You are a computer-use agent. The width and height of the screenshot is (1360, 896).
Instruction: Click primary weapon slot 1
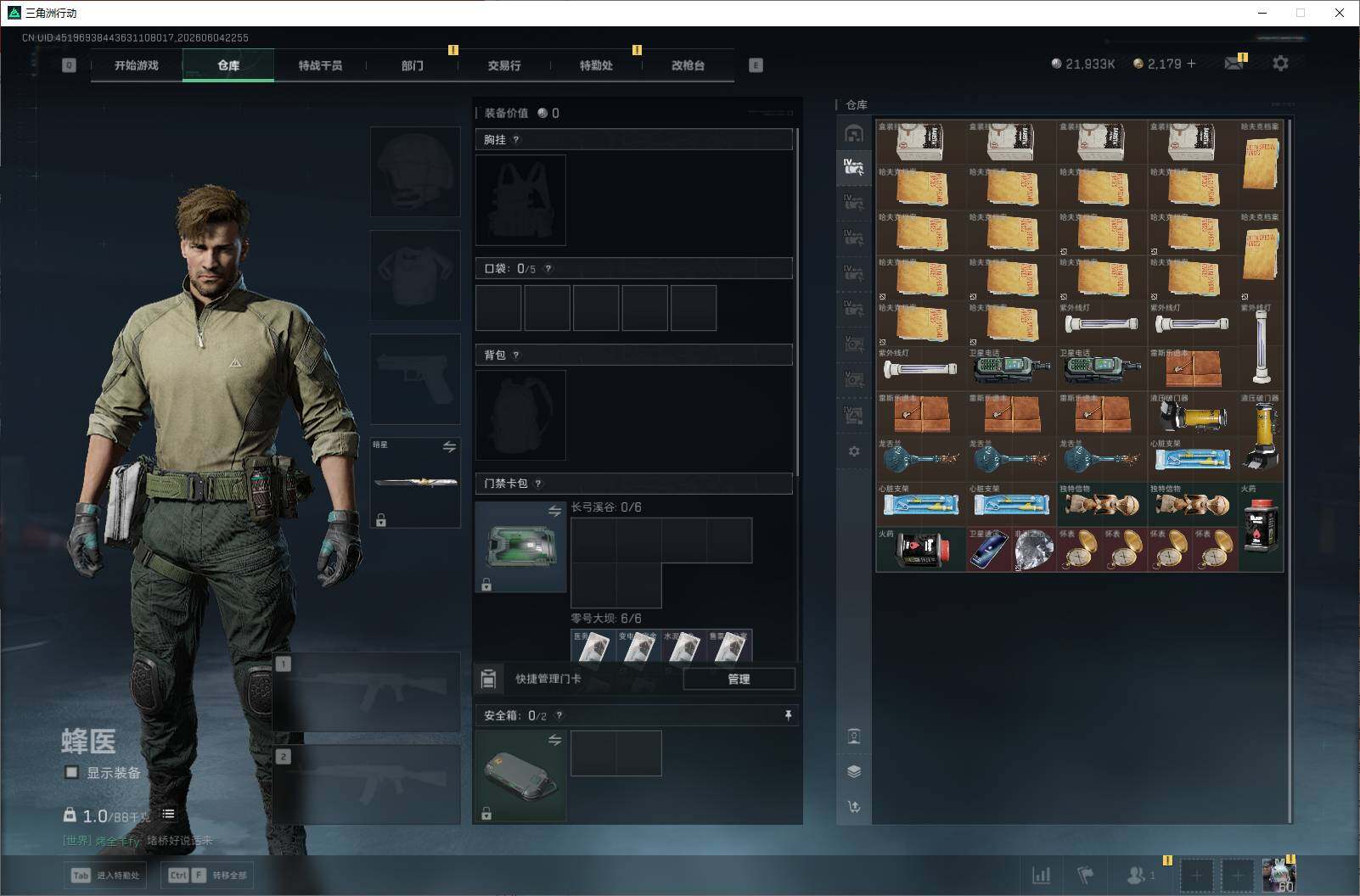tap(367, 692)
